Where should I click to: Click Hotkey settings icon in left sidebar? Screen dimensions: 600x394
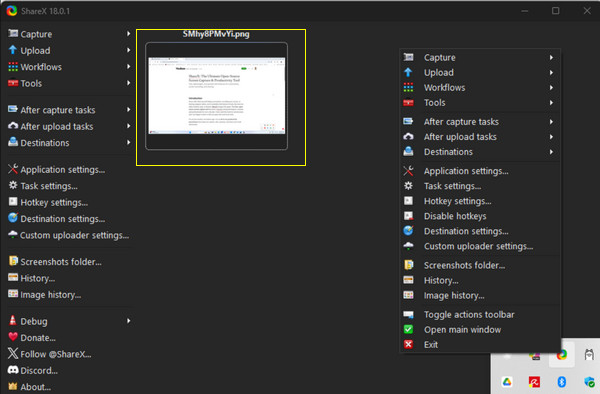pyautogui.click(x=13, y=202)
